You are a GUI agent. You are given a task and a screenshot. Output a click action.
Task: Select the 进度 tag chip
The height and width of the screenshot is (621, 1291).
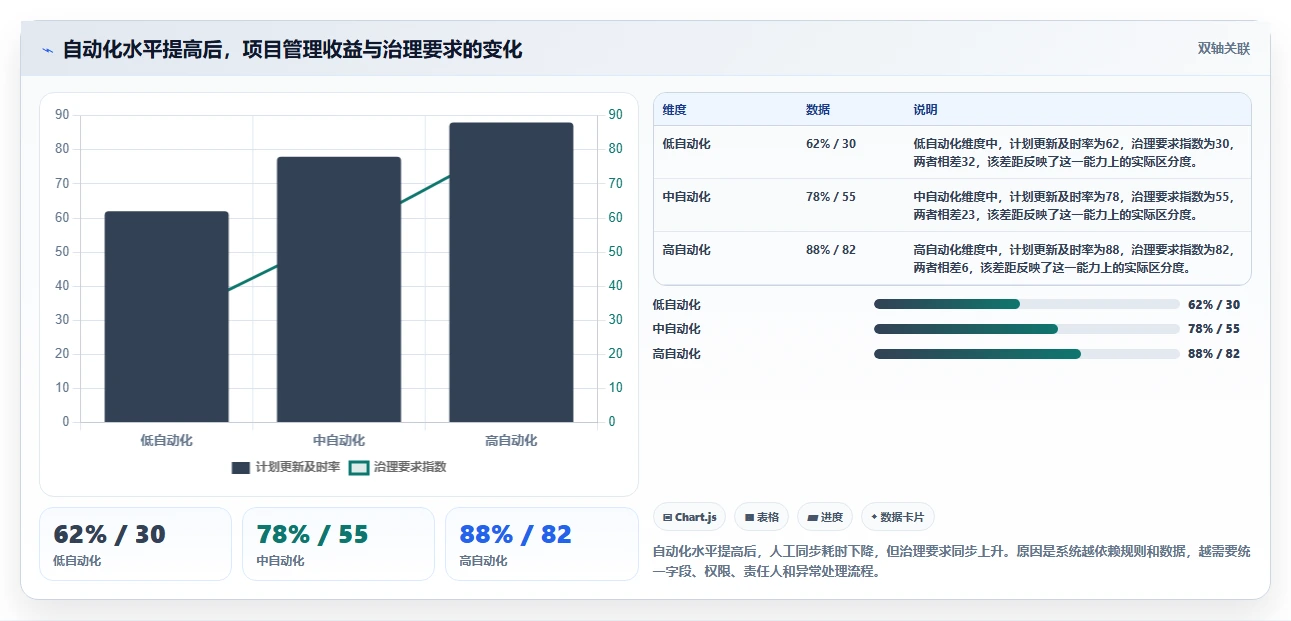pos(825,517)
